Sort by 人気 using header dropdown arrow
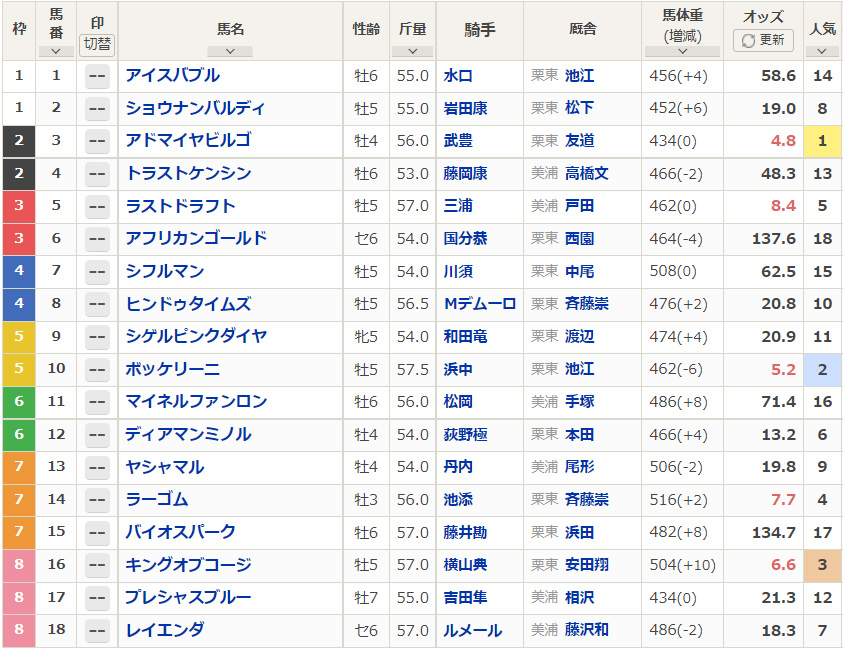 tap(821, 52)
